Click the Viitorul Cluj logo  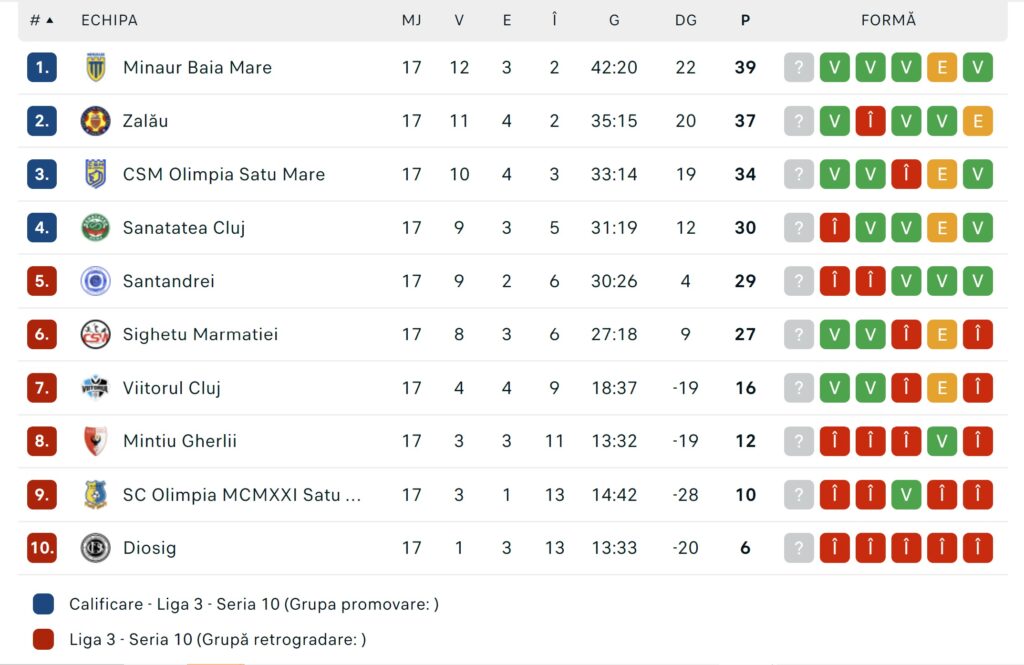click(95, 388)
